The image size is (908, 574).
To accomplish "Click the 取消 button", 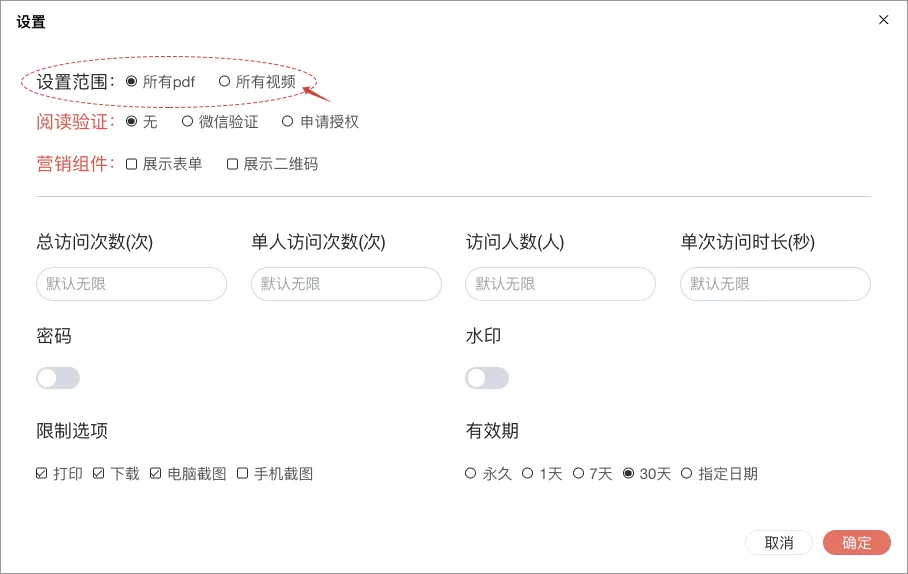I will [779, 543].
